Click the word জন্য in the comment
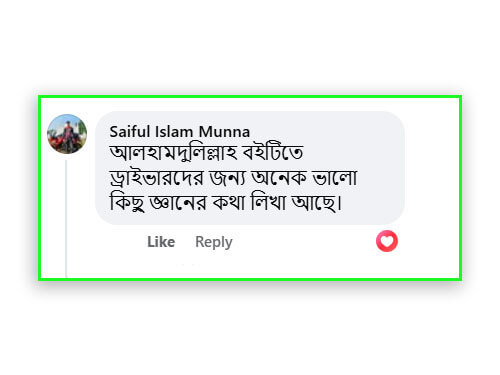 227,178
